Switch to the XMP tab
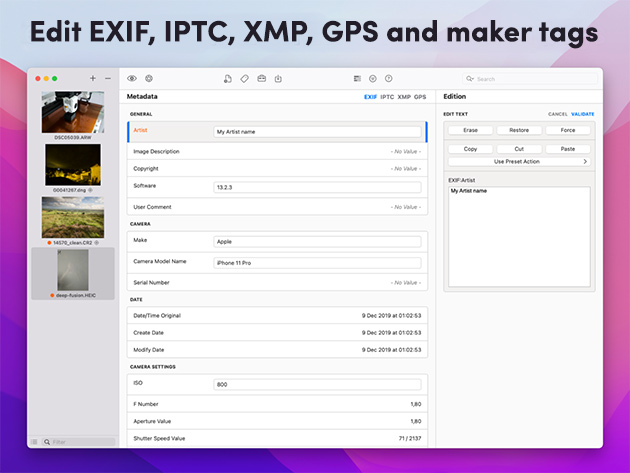The height and width of the screenshot is (473, 630). tap(404, 97)
